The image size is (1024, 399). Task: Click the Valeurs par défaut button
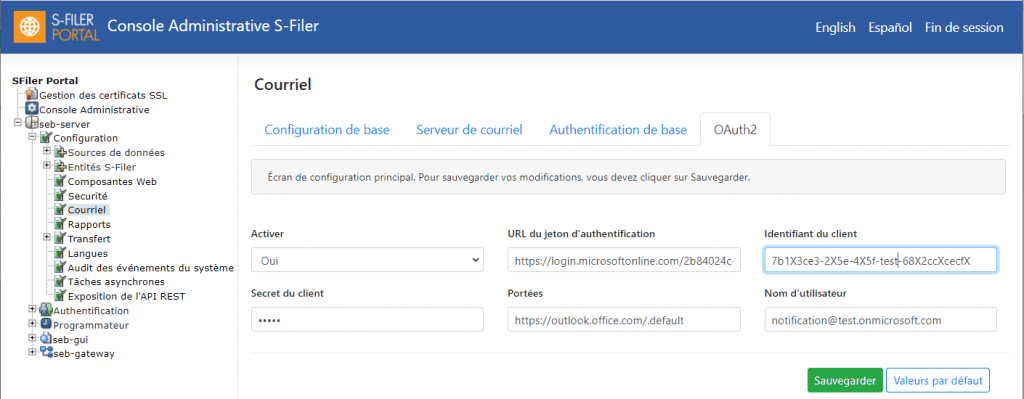pos(938,381)
